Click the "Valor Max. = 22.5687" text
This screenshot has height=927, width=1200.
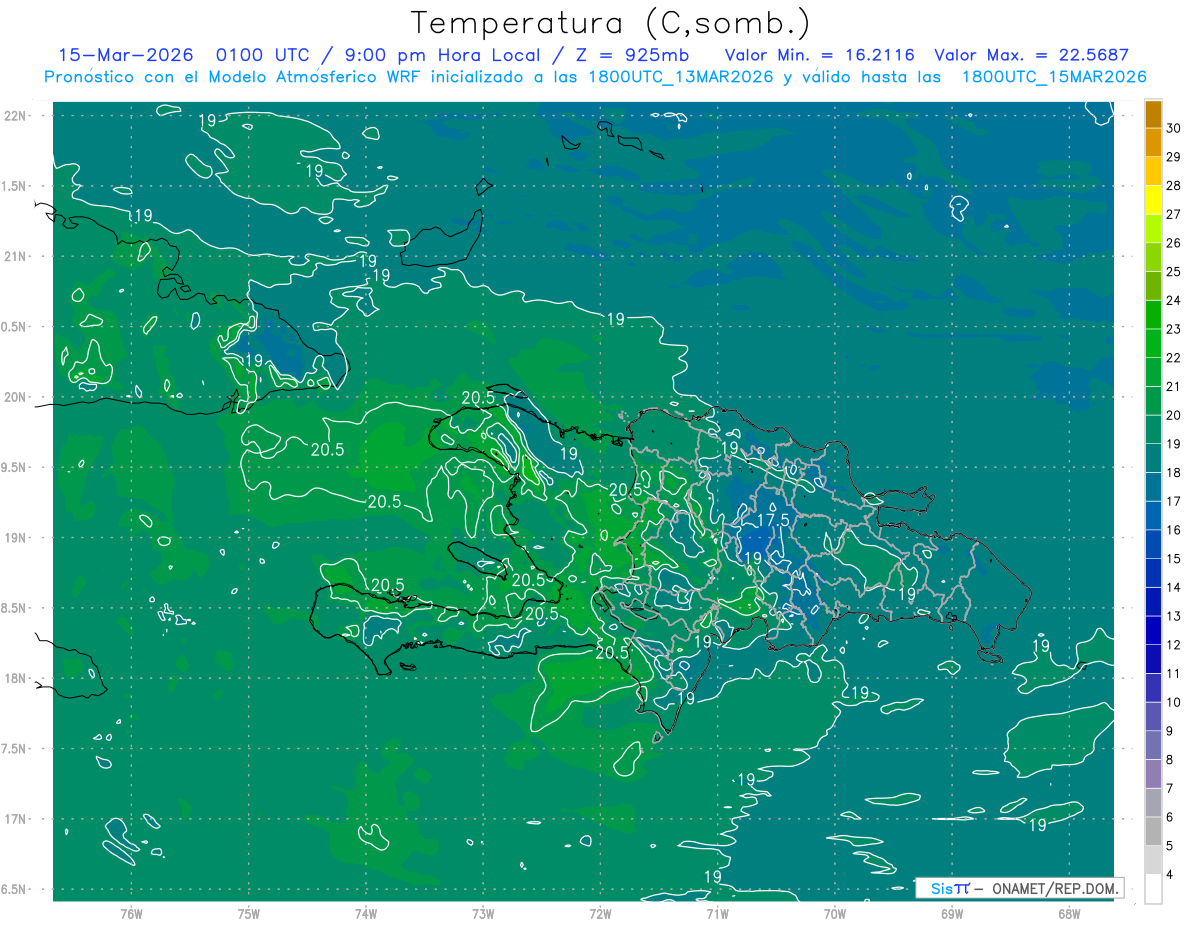point(1030,56)
